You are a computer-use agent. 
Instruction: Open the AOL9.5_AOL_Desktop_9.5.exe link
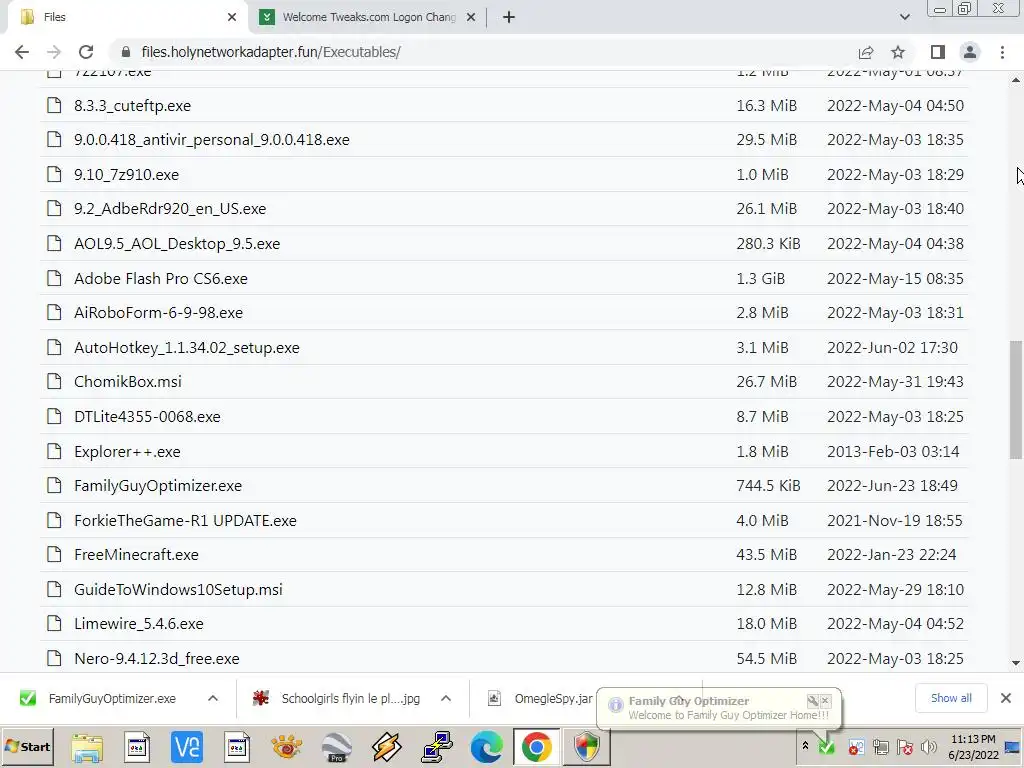click(177, 244)
